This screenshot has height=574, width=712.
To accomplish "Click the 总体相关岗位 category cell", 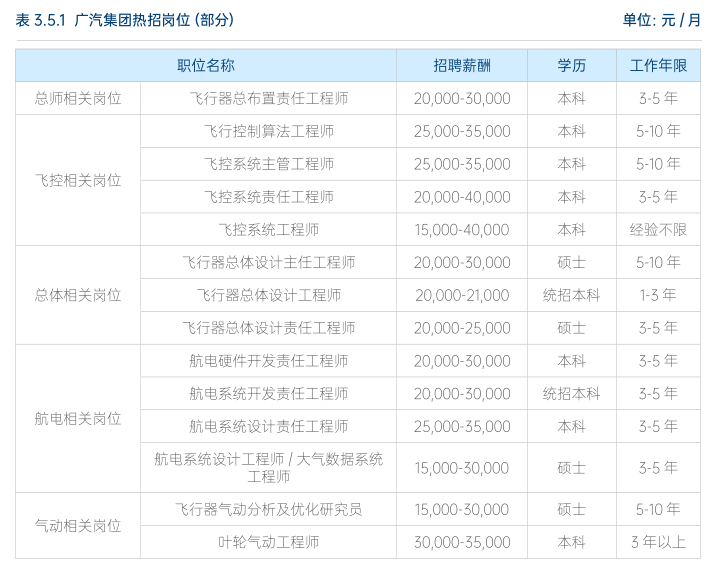I will click(x=78, y=295).
